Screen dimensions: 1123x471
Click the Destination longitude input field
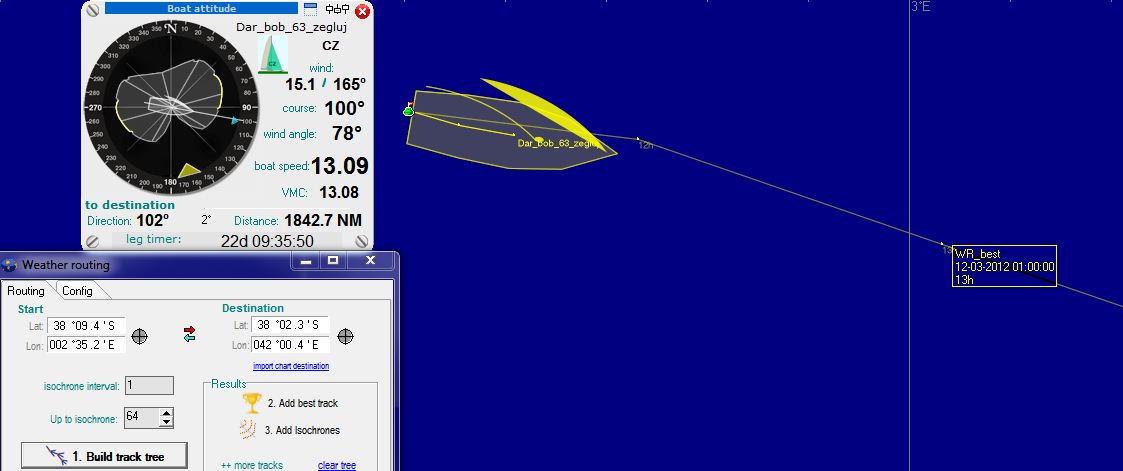click(x=290, y=345)
